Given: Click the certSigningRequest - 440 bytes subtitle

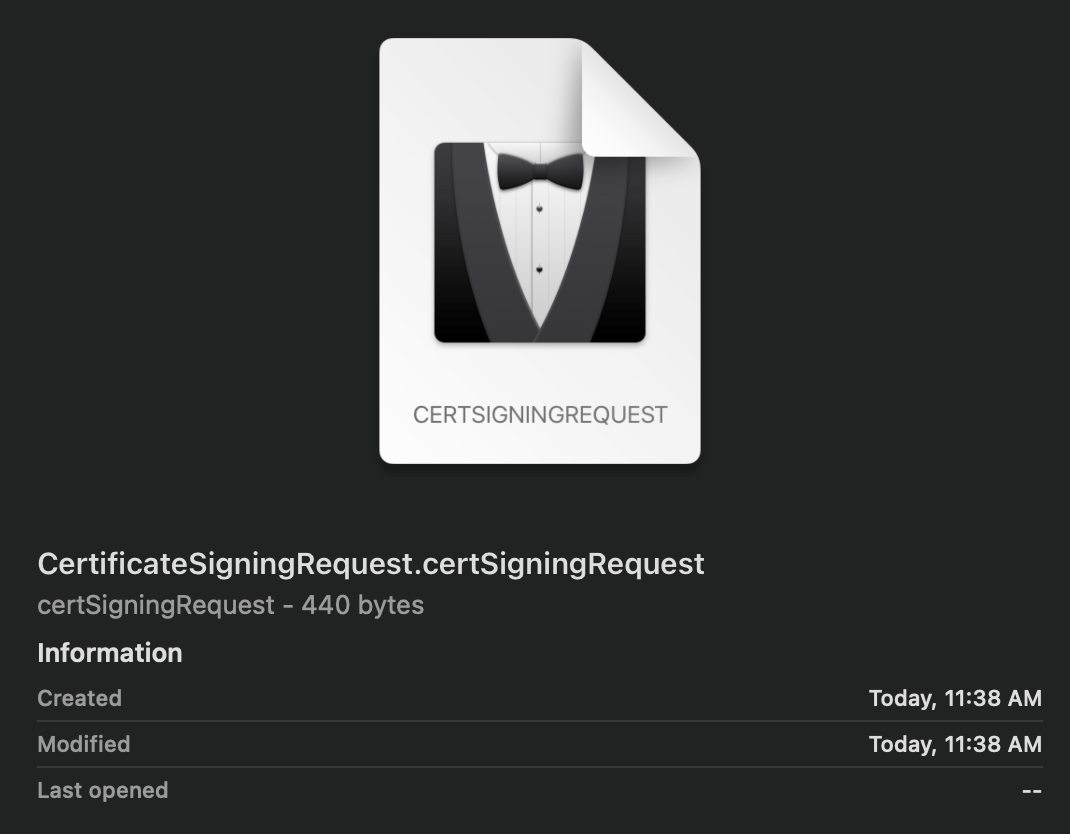Looking at the screenshot, I should (x=230, y=604).
